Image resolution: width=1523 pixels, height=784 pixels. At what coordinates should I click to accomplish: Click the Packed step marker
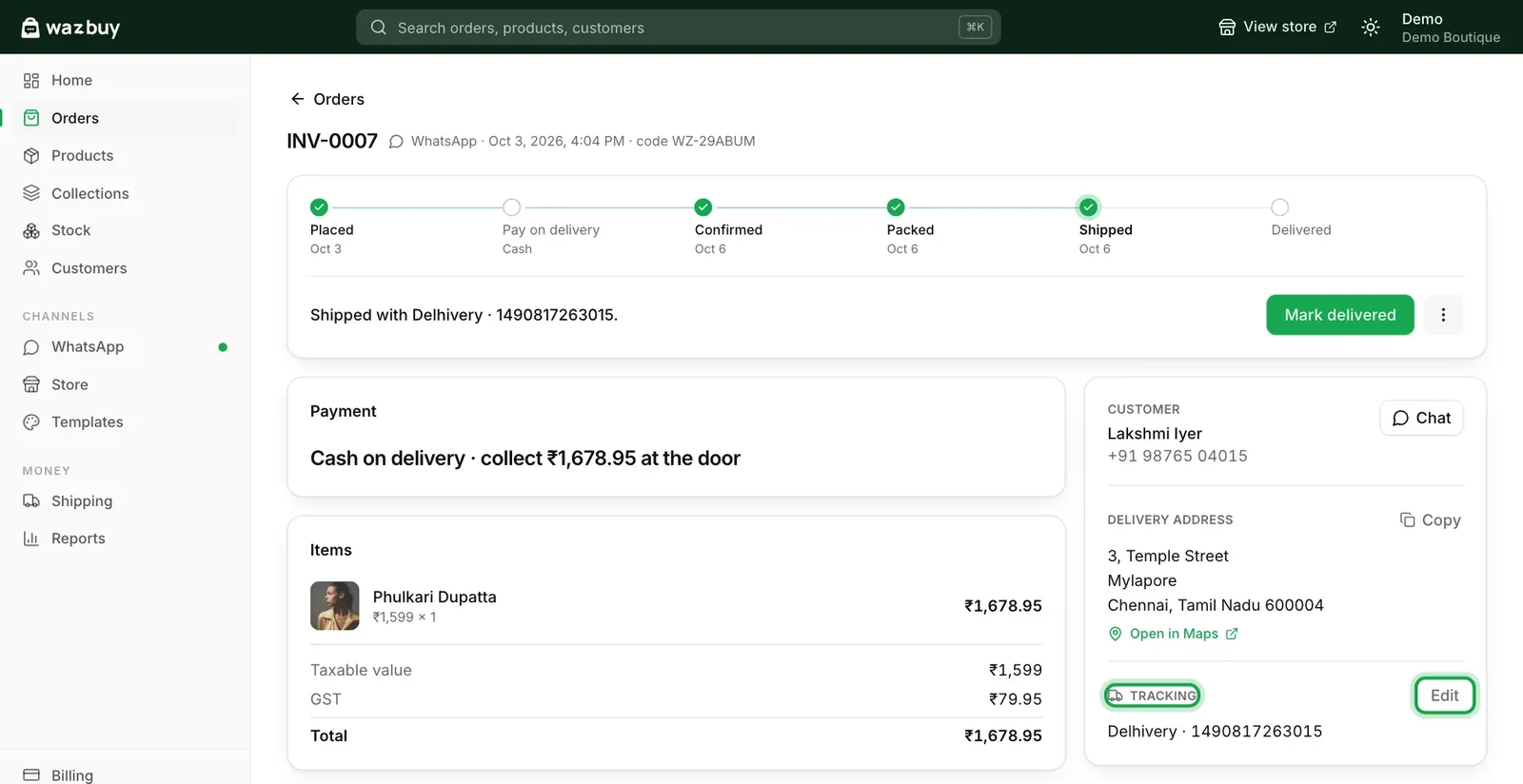click(896, 206)
